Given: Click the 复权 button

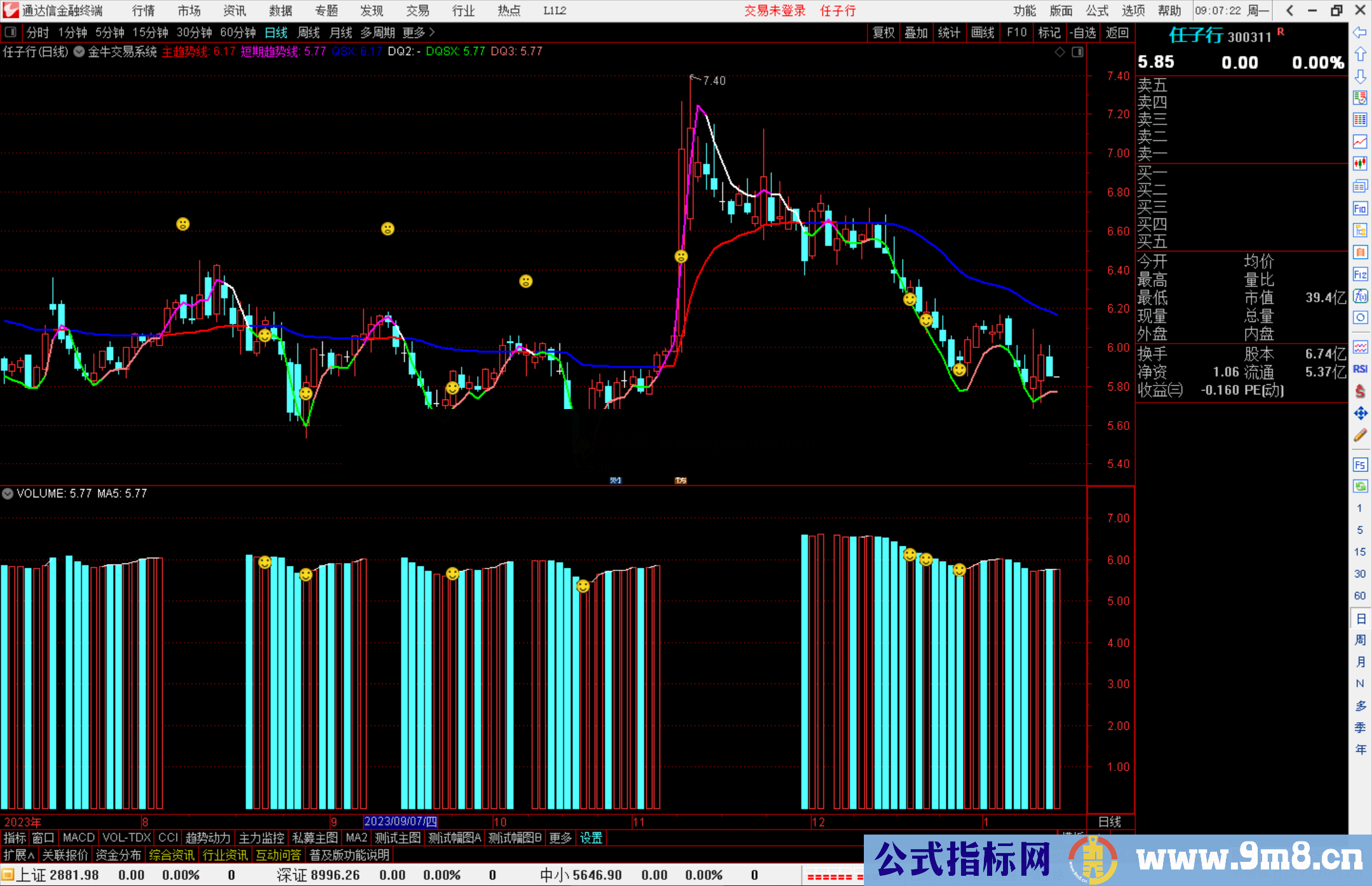Looking at the screenshot, I should pyautogui.click(x=884, y=32).
